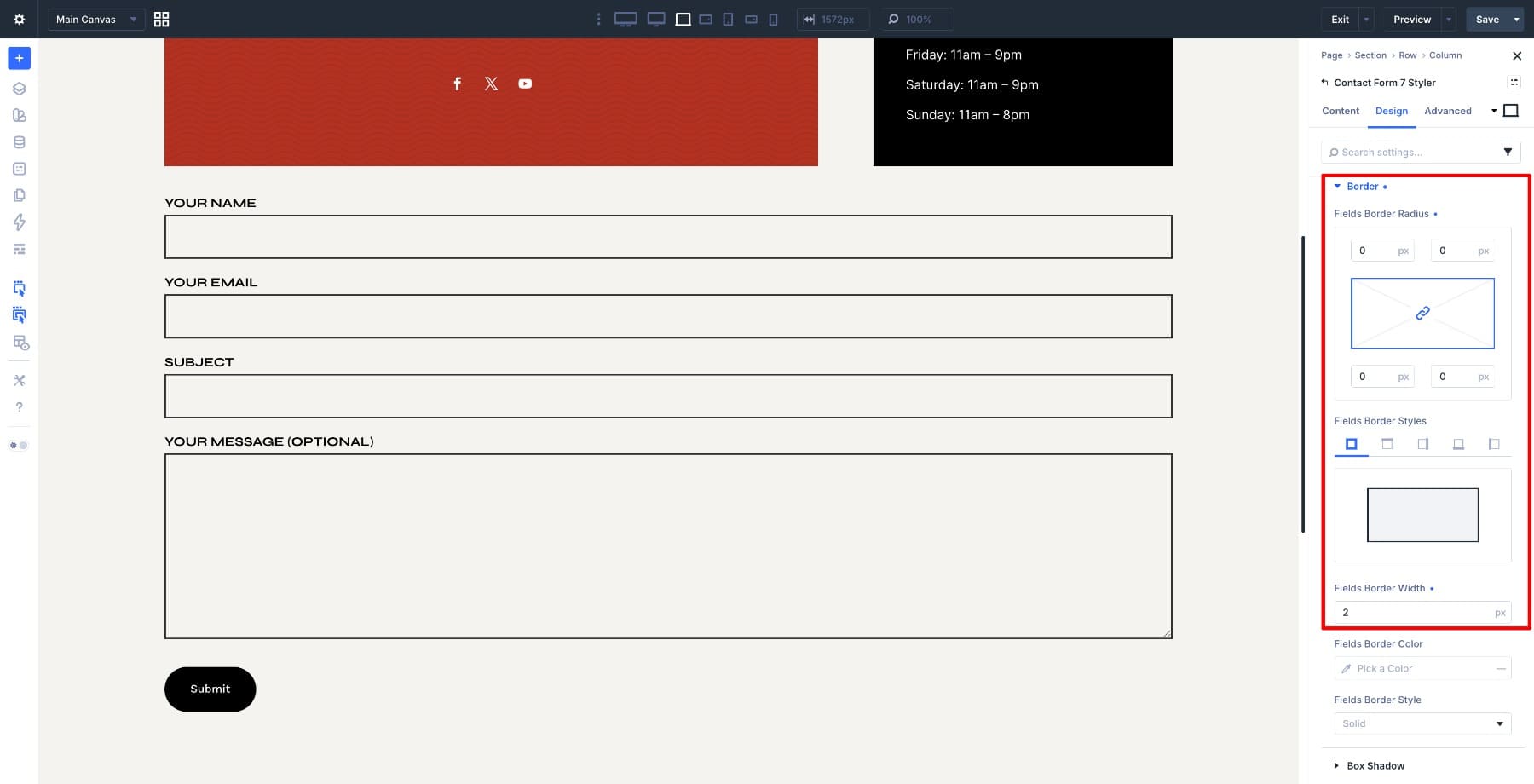Open the Preview dropdown arrow
Screen dimensions: 1534x784
(1449, 19)
